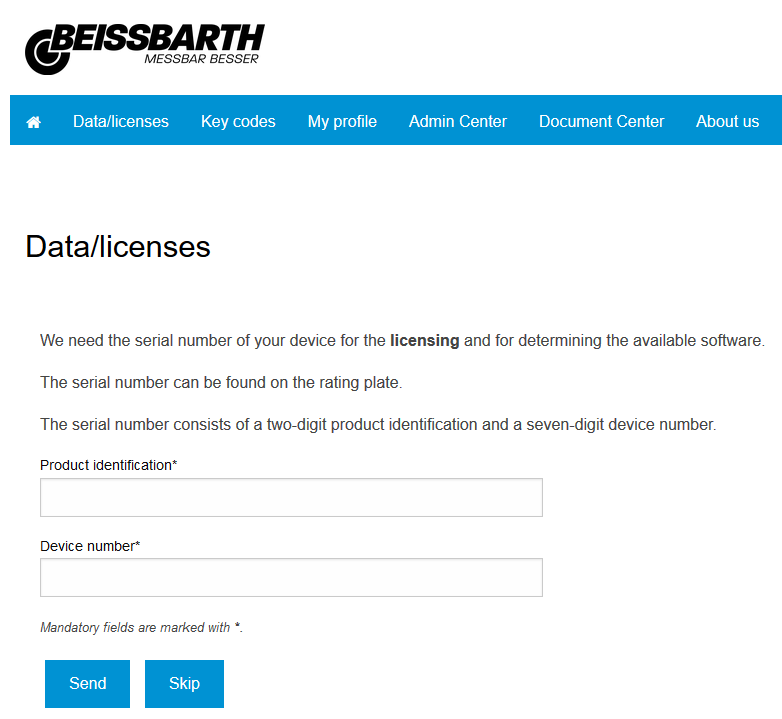Click the MESSBAR BESSER tagline
Screen dimensions: 782x719
[201, 59]
